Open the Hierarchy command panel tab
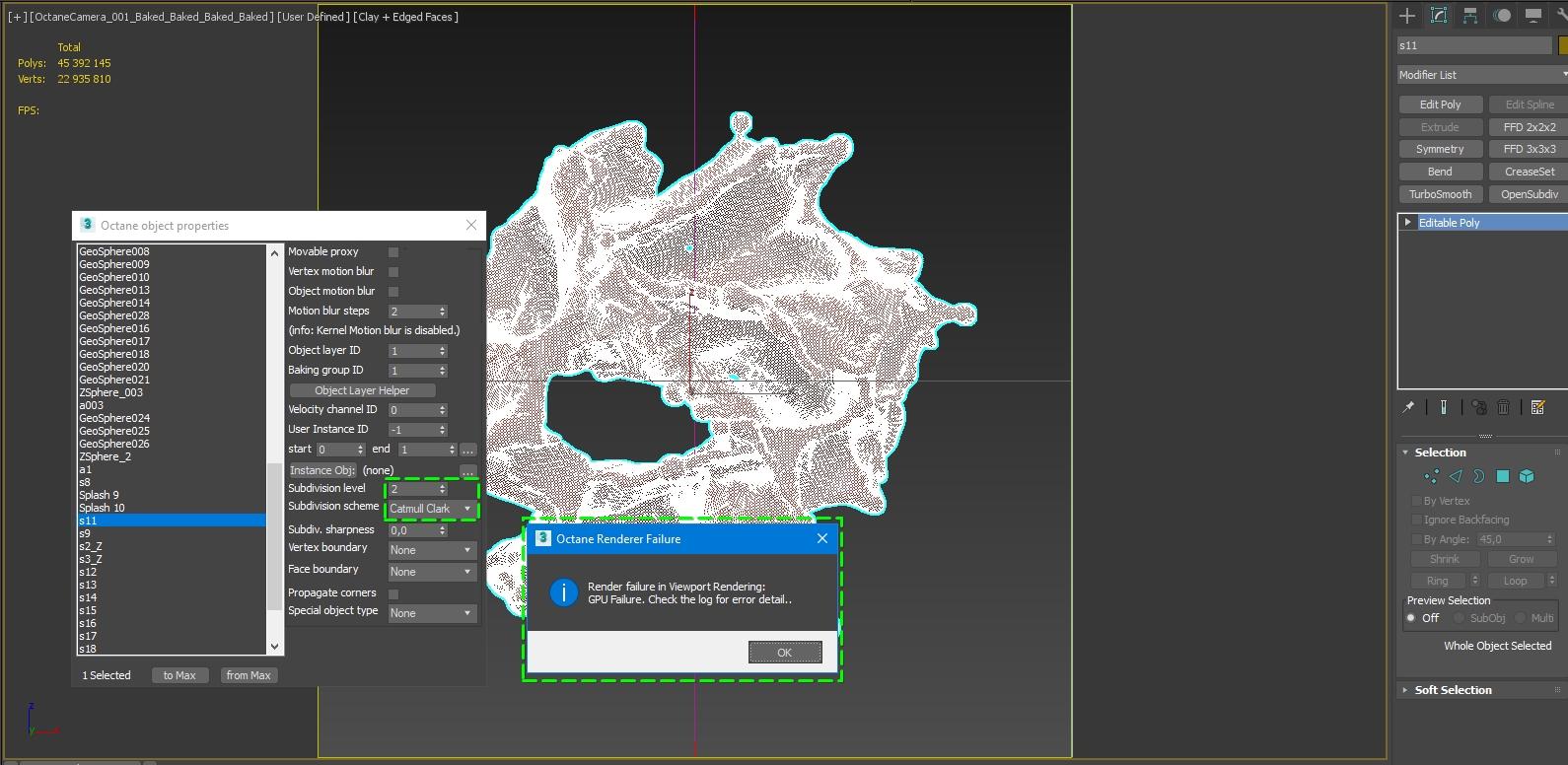Screen dimensions: 1568x765 click(1470, 15)
